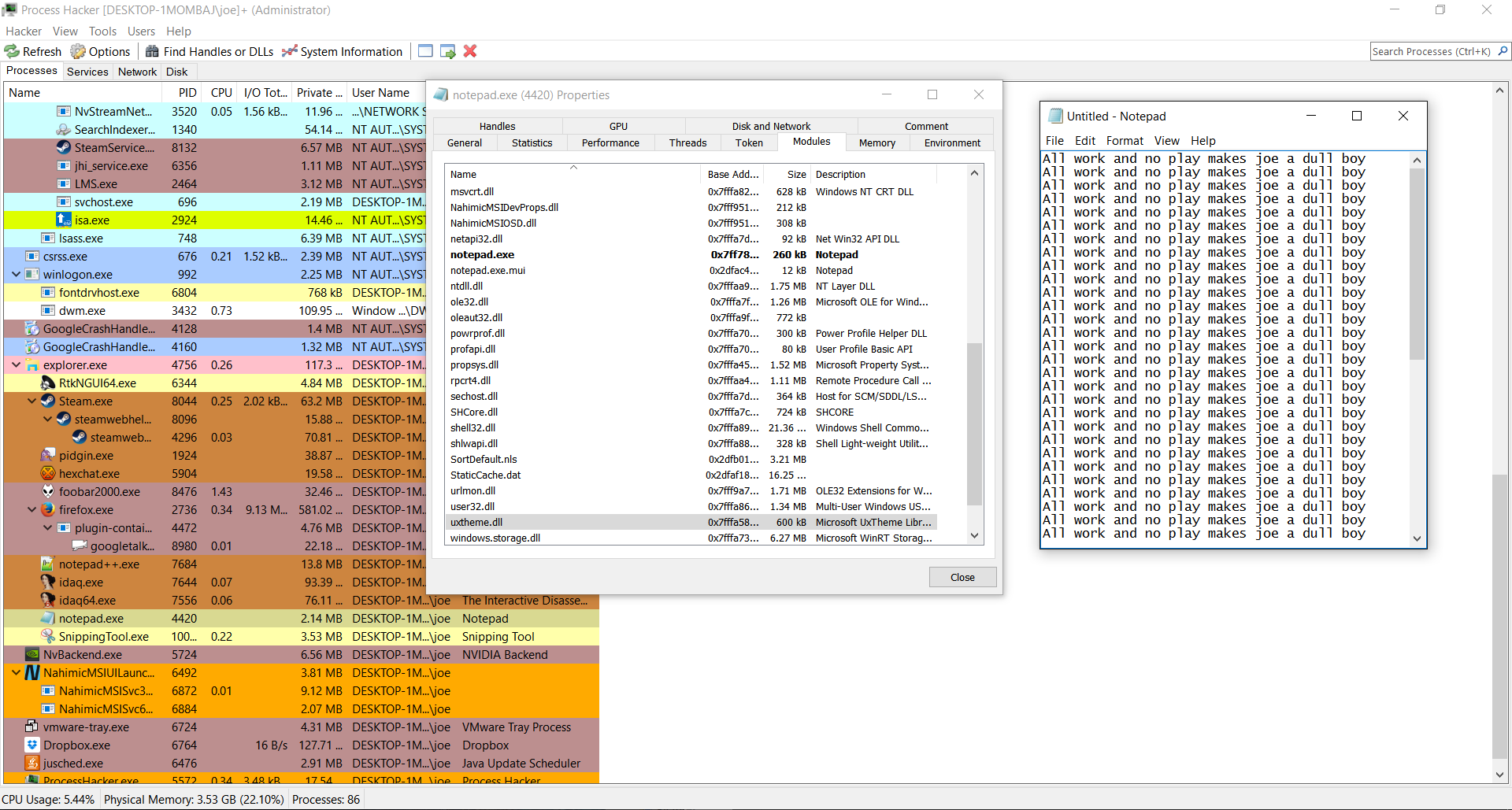The width and height of the screenshot is (1512, 810).
Task: Select idaq.exe process icon
Action: 48,582
